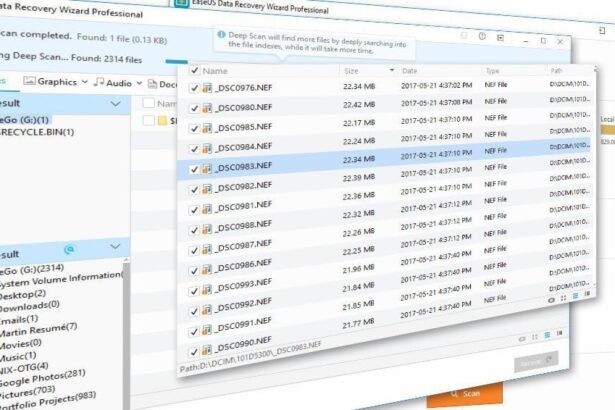Switch file list popup to detail pane view
615x410 pixels.
tap(587, 293)
